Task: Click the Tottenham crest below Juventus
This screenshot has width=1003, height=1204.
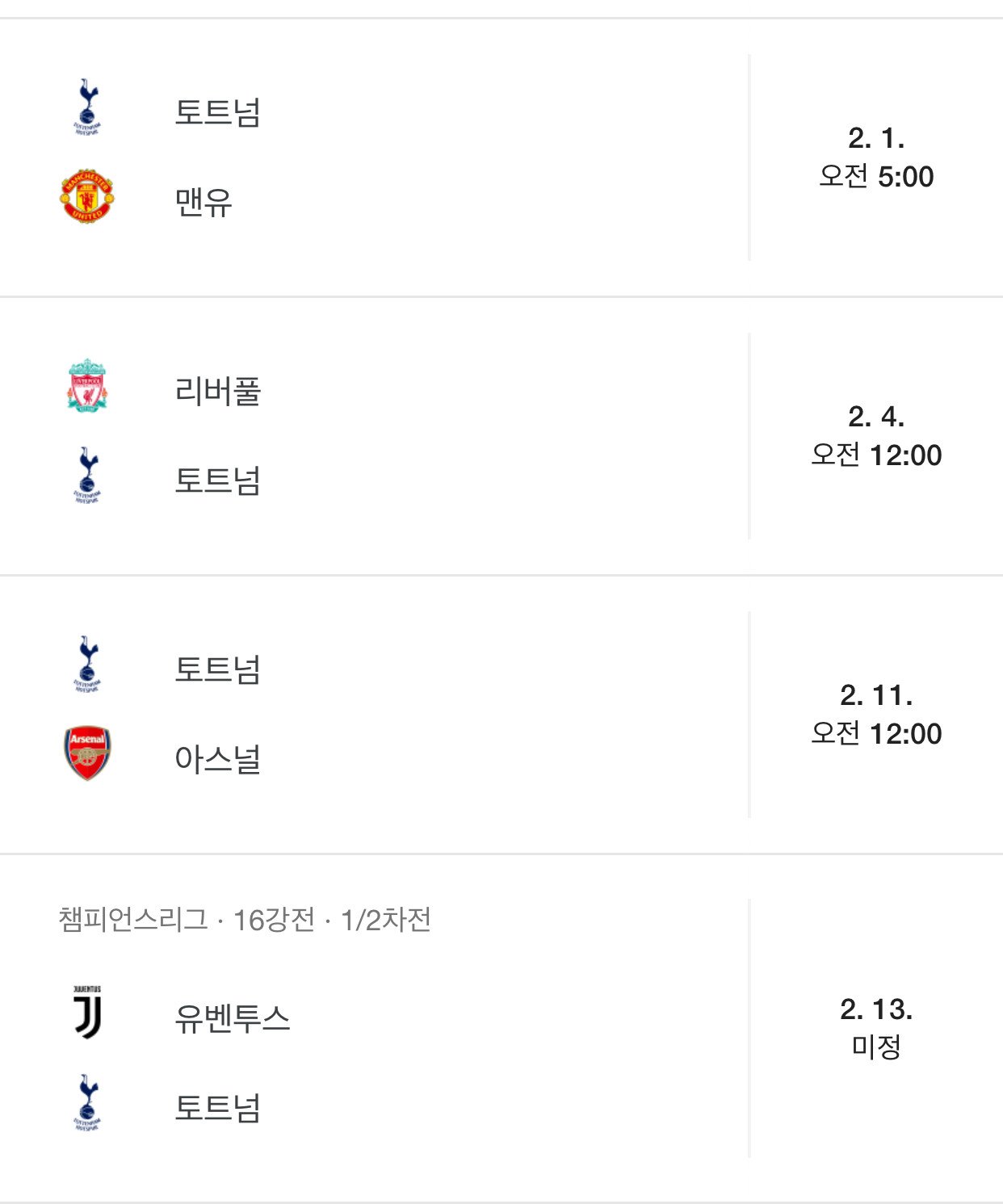Action: coord(87,1102)
